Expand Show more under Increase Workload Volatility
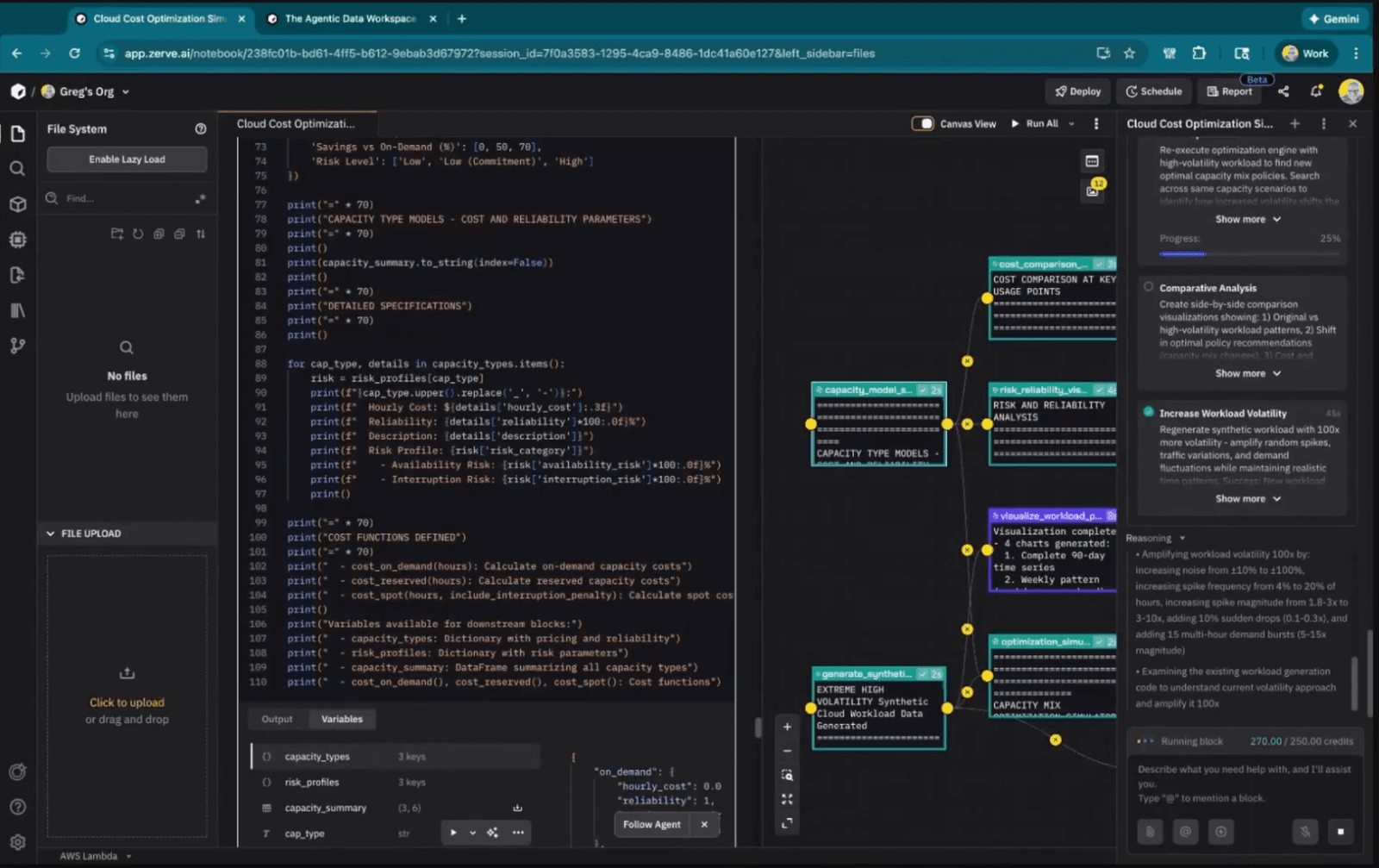Viewport: 1379px width, 868px height. pos(1248,498)
